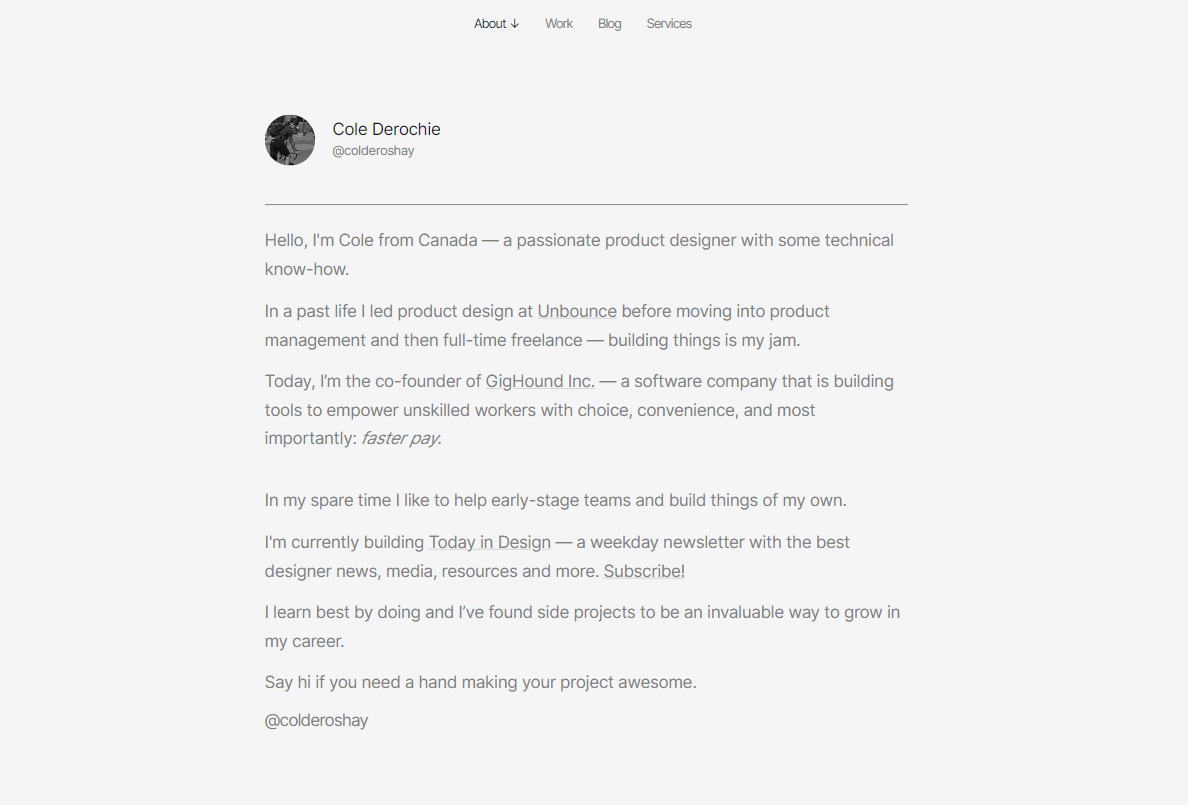The height and width of the screenshot is (805, 1188).
Task: Open the Today in Design newsletter link
Action: (489, 542)
